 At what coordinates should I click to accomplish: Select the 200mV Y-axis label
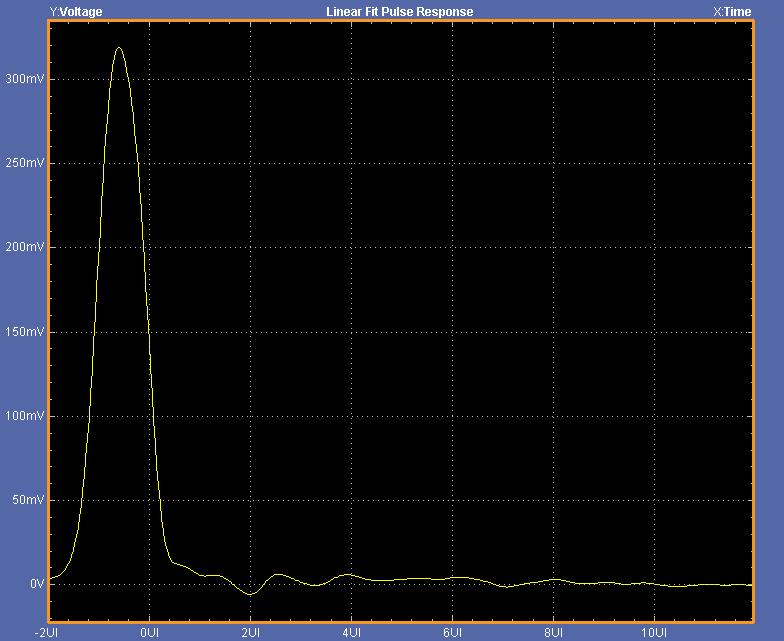(x=24, y=247)
